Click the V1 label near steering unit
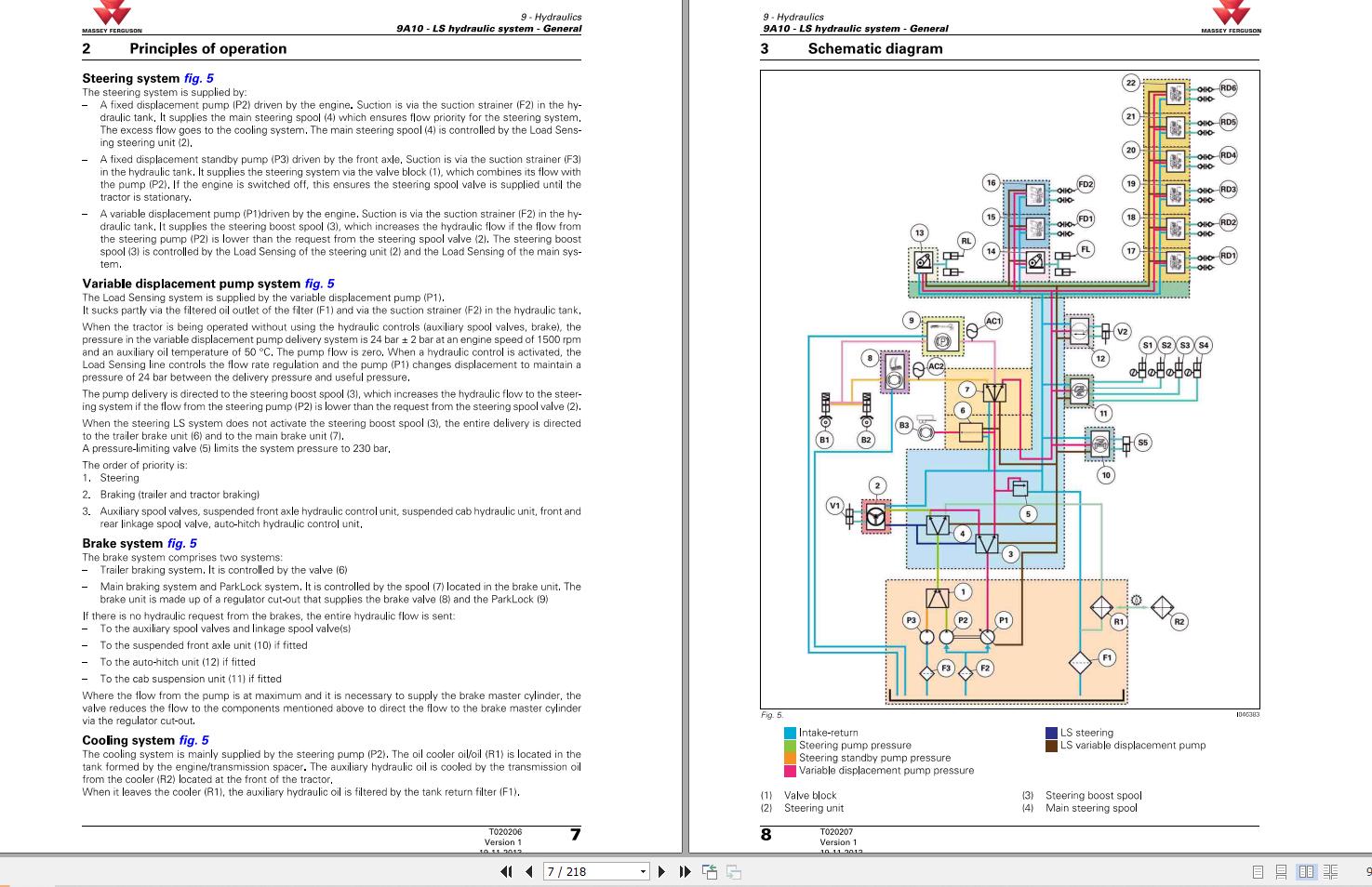 pos(835,506)
